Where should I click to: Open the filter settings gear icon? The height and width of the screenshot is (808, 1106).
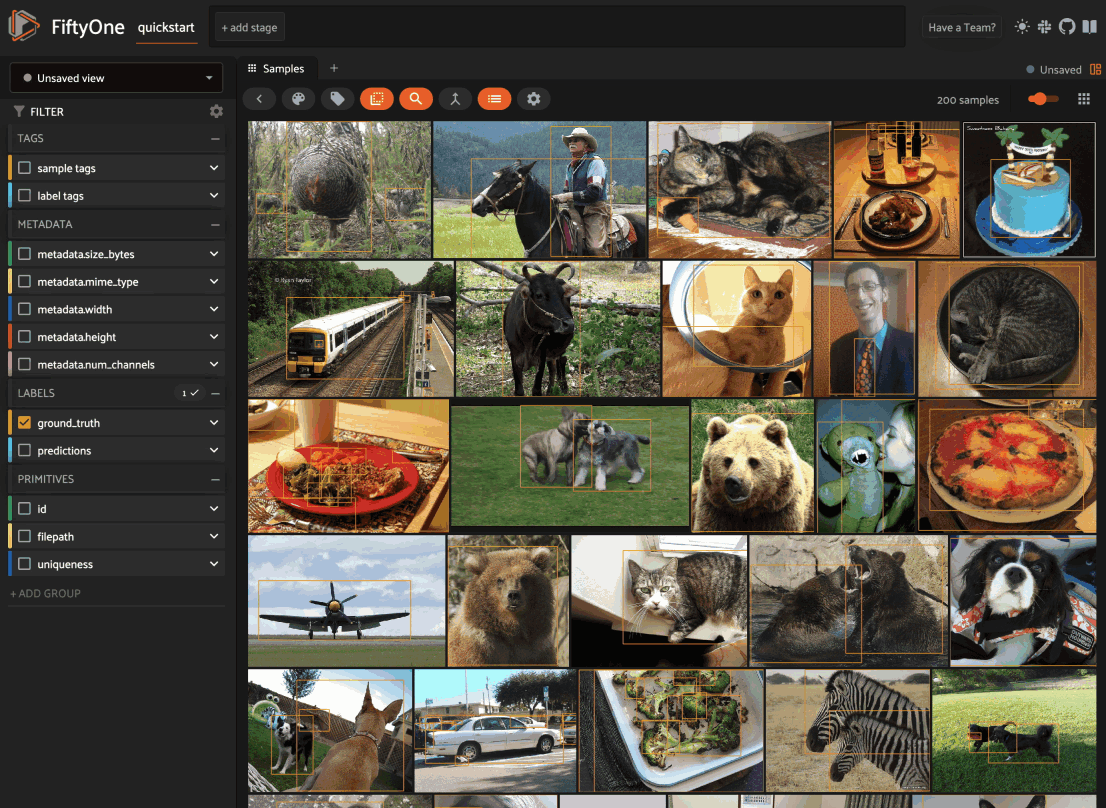(217, 111)
